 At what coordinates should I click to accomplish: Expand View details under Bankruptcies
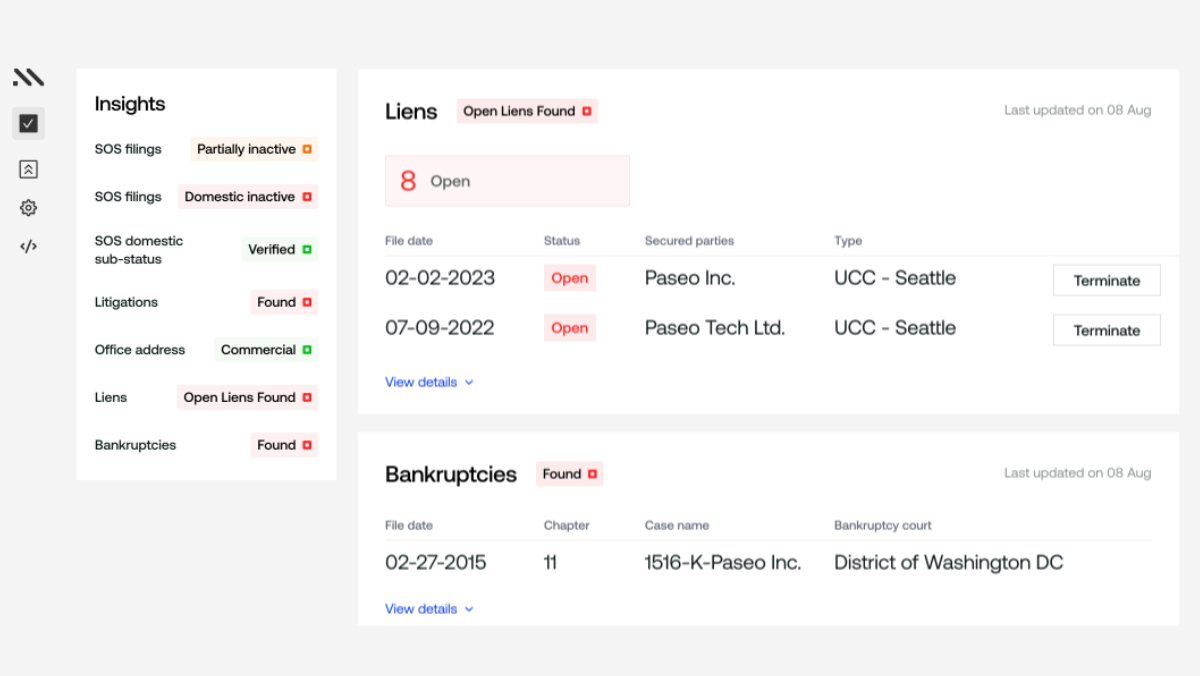click(x=421, y=609)
